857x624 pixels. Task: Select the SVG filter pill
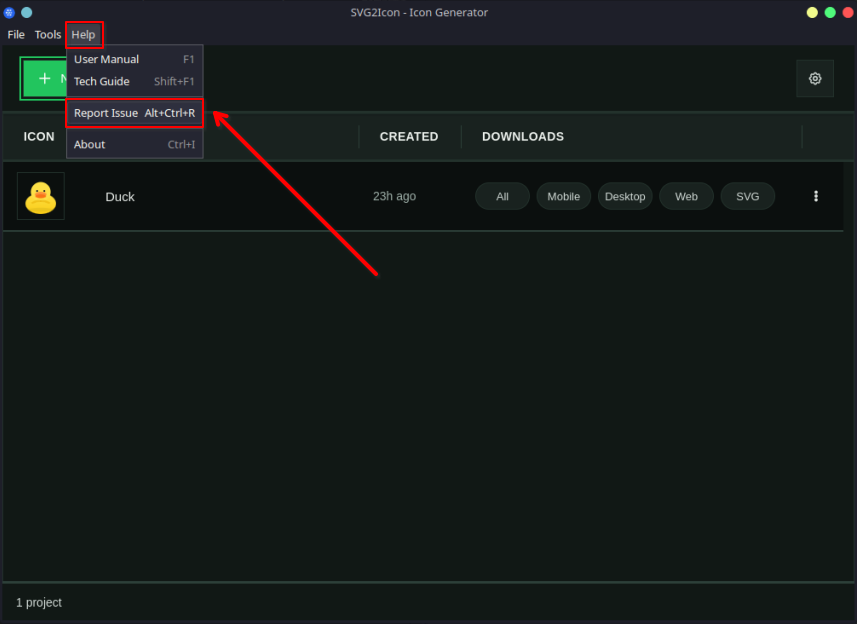[747, 196]
